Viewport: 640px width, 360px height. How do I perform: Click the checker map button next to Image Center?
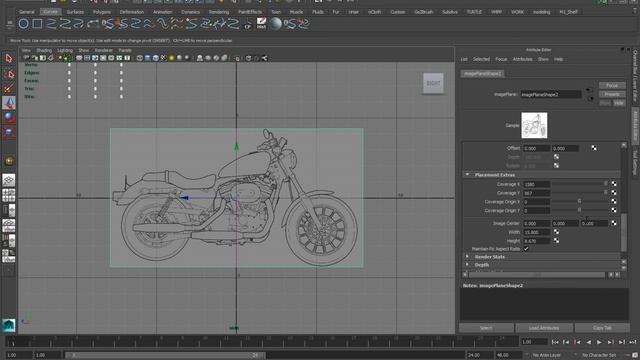[614, 223]
